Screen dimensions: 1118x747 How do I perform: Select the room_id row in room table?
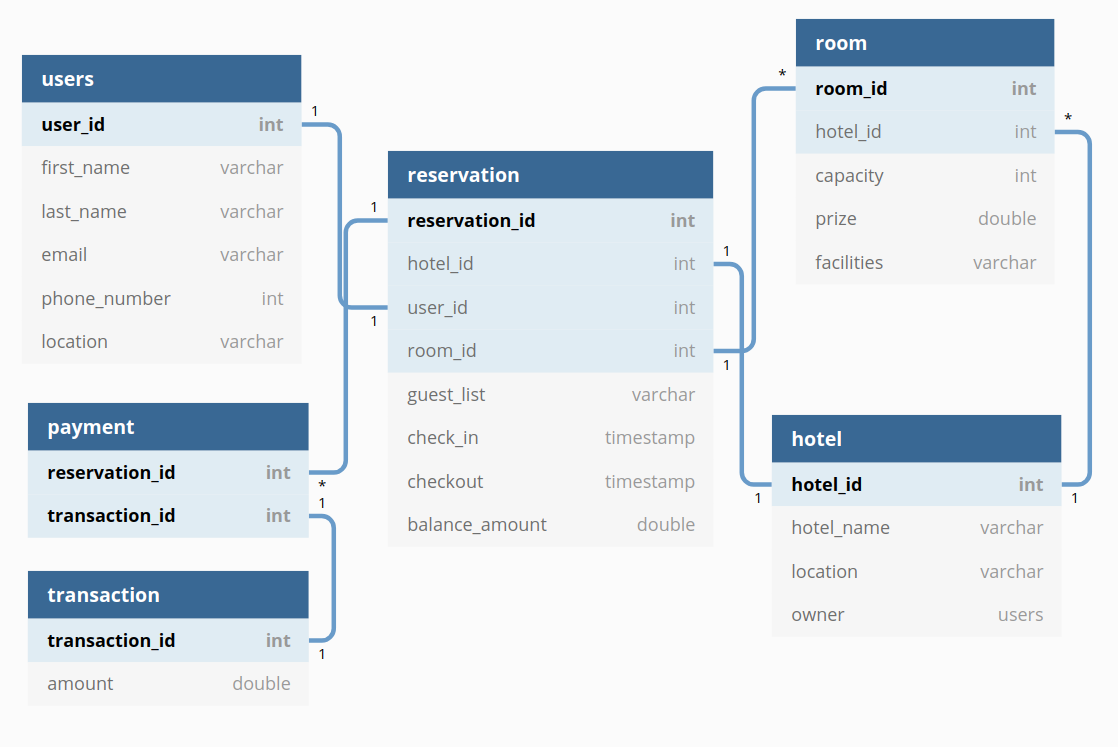click(925, 88)
